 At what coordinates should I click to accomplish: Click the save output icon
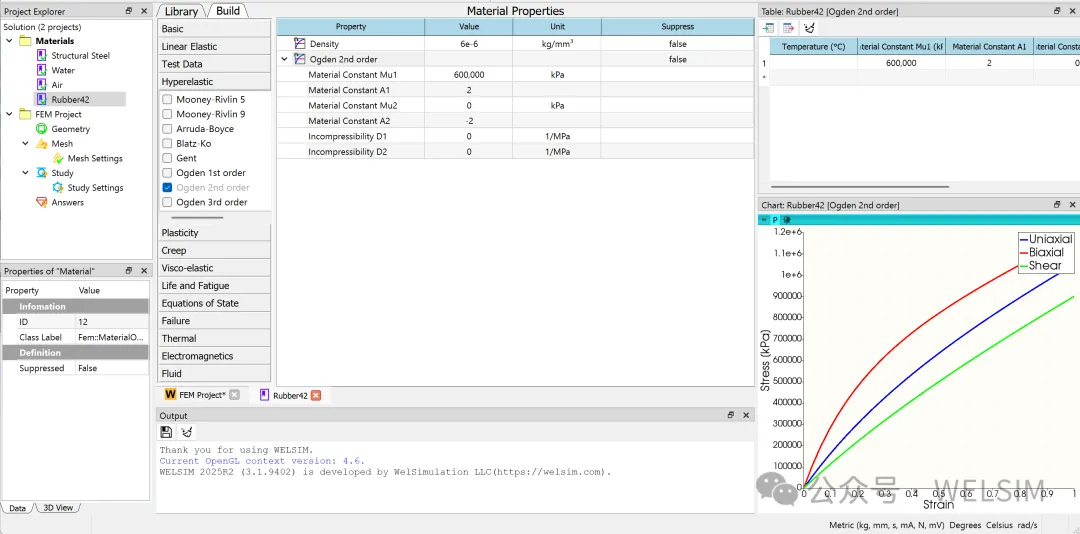[x=166, y=432]
